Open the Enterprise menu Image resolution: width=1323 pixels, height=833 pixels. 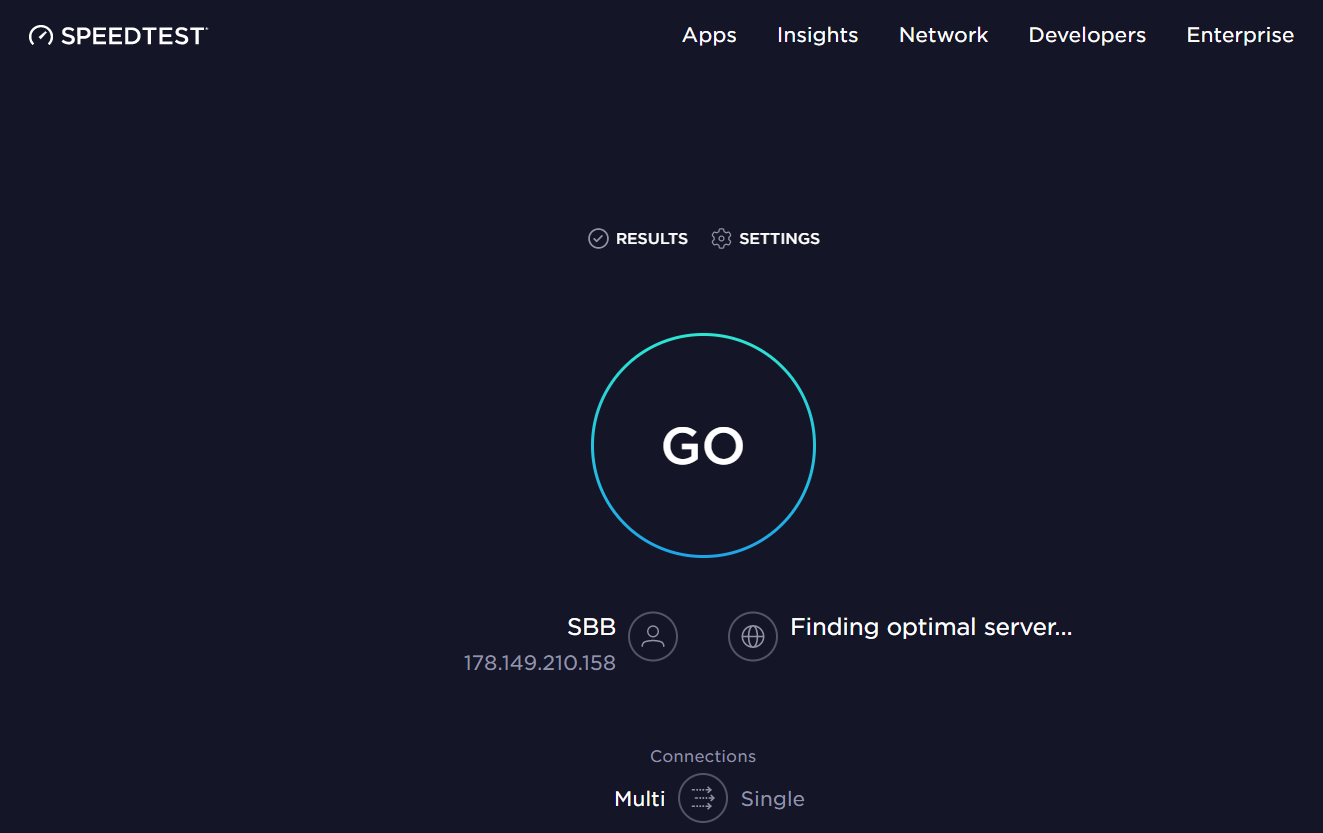[1240, 35]
